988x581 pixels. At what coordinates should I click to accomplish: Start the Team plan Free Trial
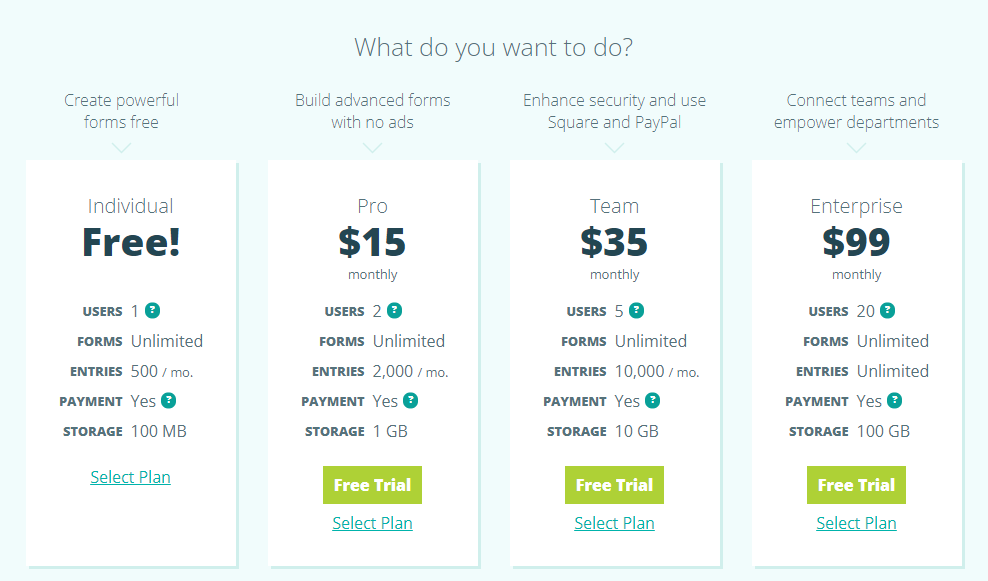pos(614,485)
